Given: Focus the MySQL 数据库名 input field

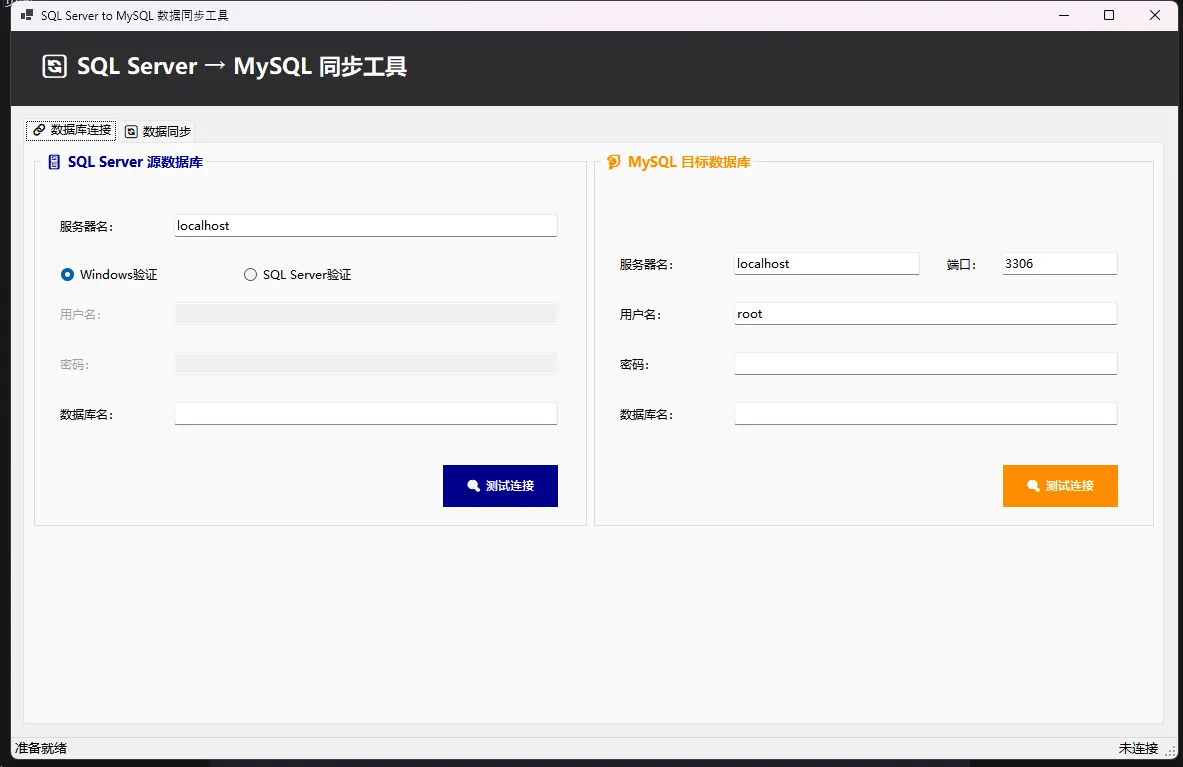Looking at the screenshot, I should [926, 414].
